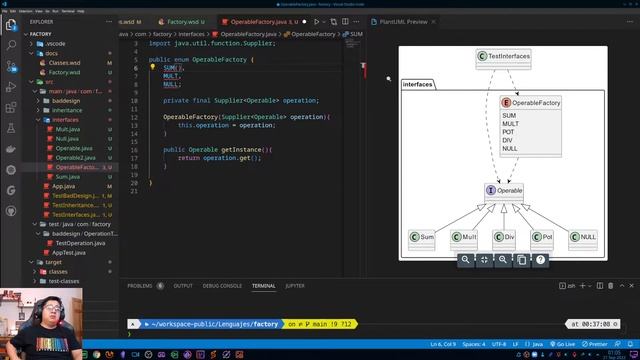Open PlantUML Preview actions ellipsis
Viewport: 640px width, 360px height.
pyautogui.click(x=630, y=22)
